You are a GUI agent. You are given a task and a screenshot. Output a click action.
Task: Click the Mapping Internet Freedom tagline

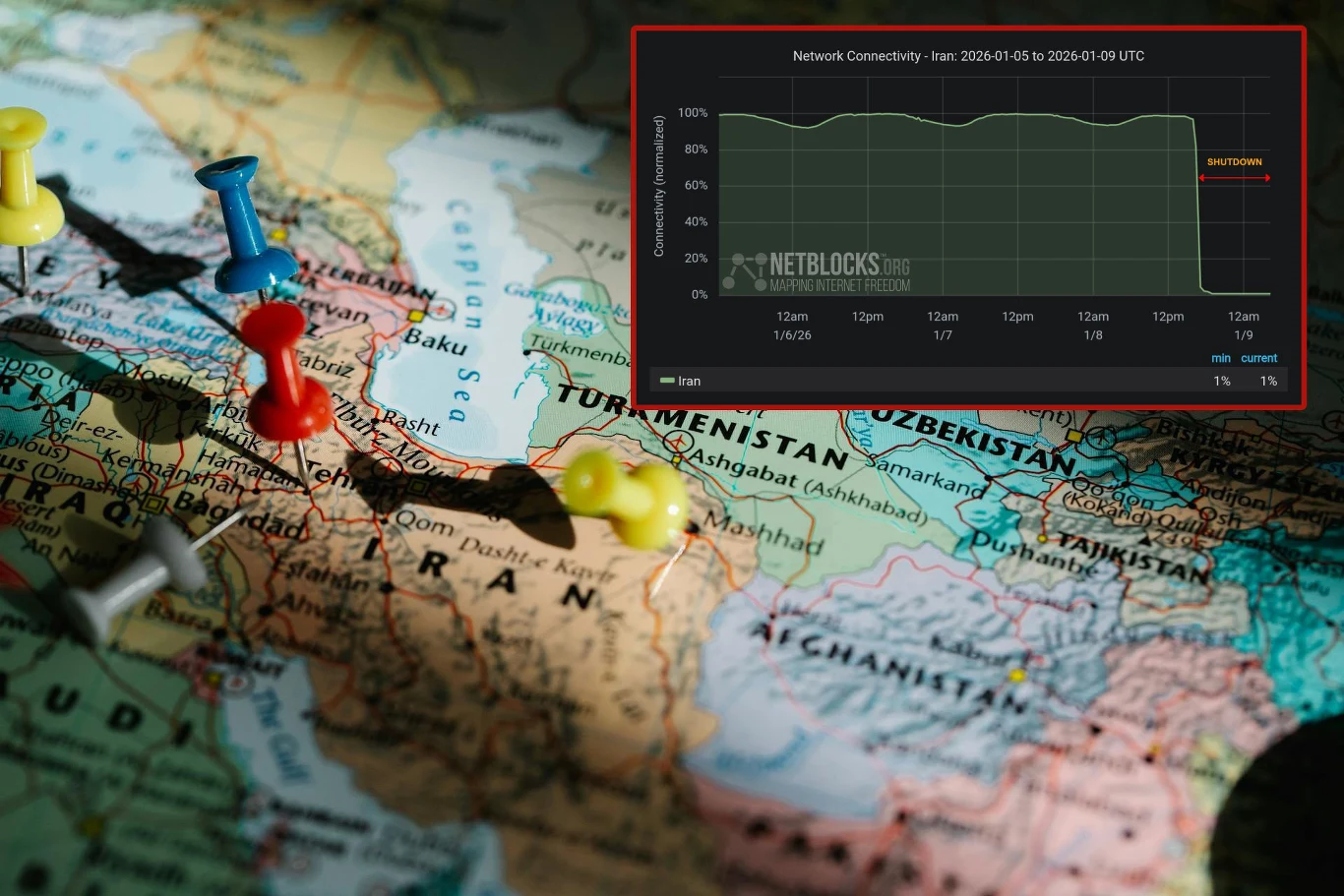click(839, 286)
